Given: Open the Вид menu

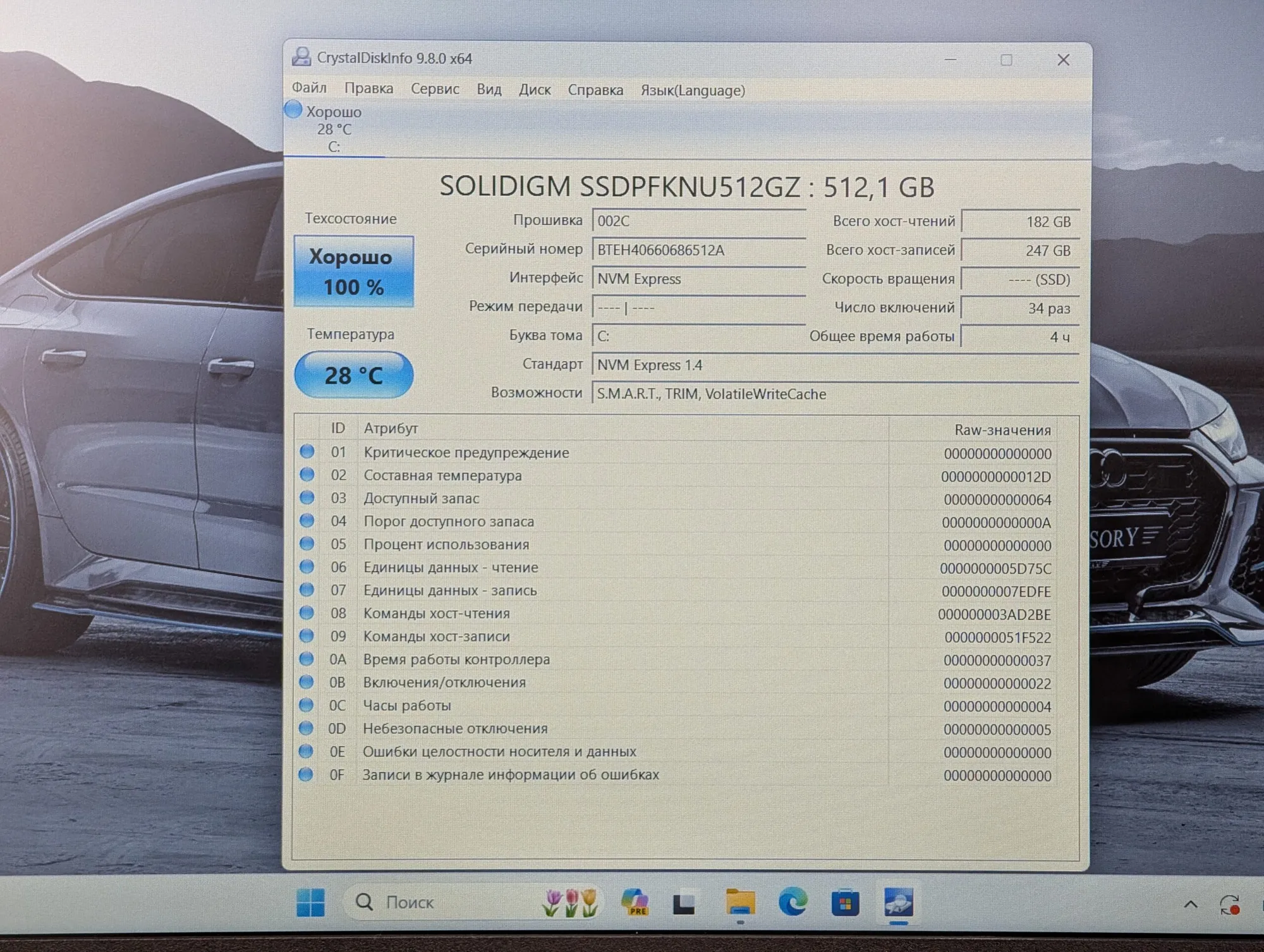Looking at the screenshot, I should [489, 89].
